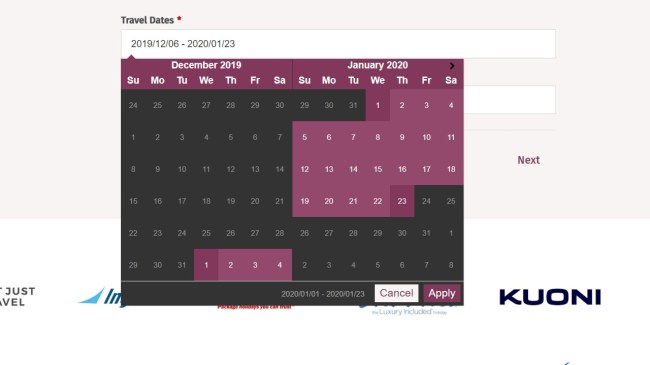The height and width of the screenshot is (365, 650).
Task: Choose Friday January 31 in January 2020 calendar
Action: [x=426, y=233]
